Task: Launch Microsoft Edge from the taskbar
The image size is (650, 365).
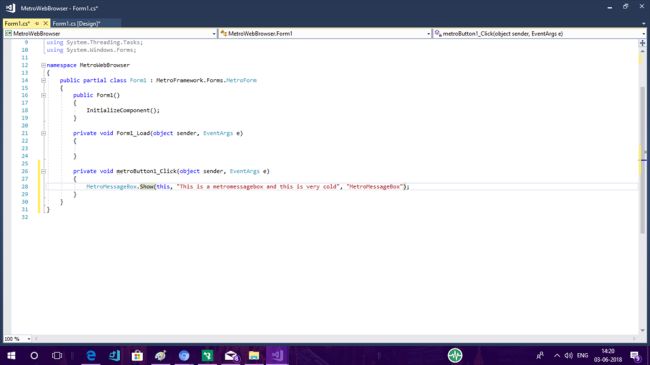Action: (x=91, y=355)
